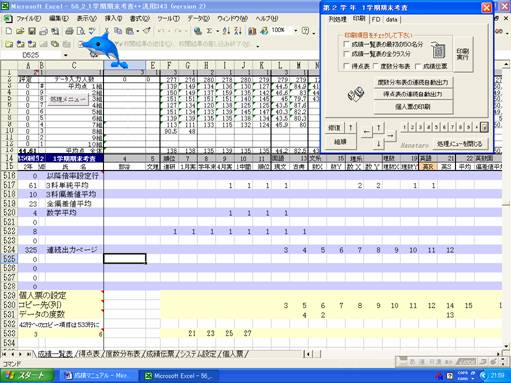Open Print Preview from the toolbar
Viewport: 511px width, 383px height.
pyautogui.click(x=80, y=31)
